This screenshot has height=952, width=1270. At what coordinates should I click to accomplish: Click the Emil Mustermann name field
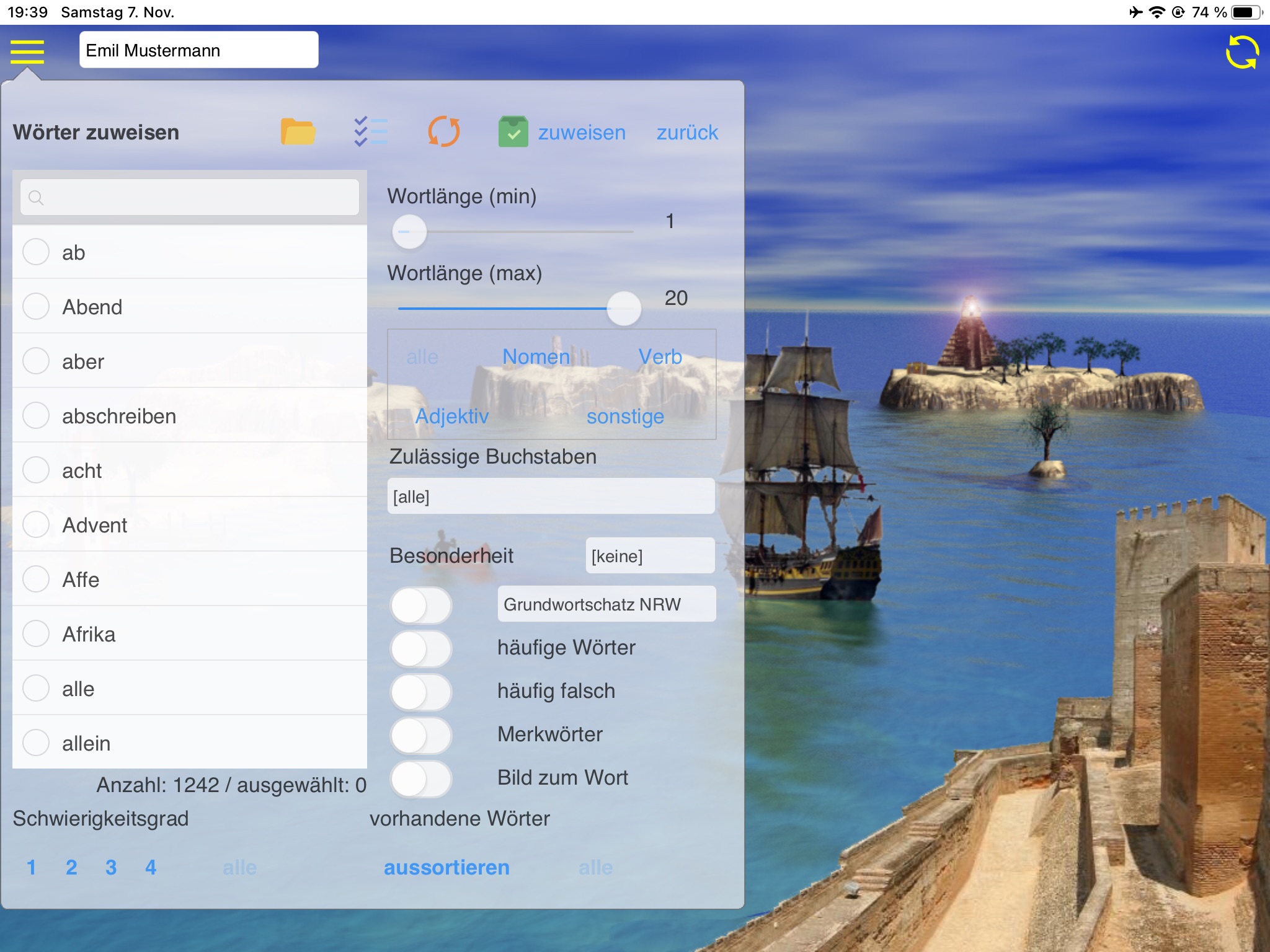(198, 50)
